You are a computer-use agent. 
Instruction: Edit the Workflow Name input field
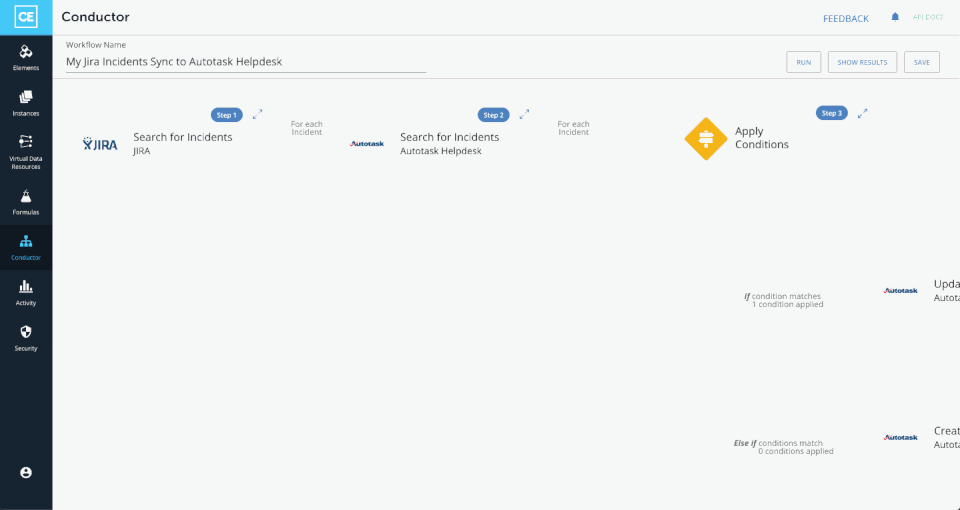[x=246, y=62]
